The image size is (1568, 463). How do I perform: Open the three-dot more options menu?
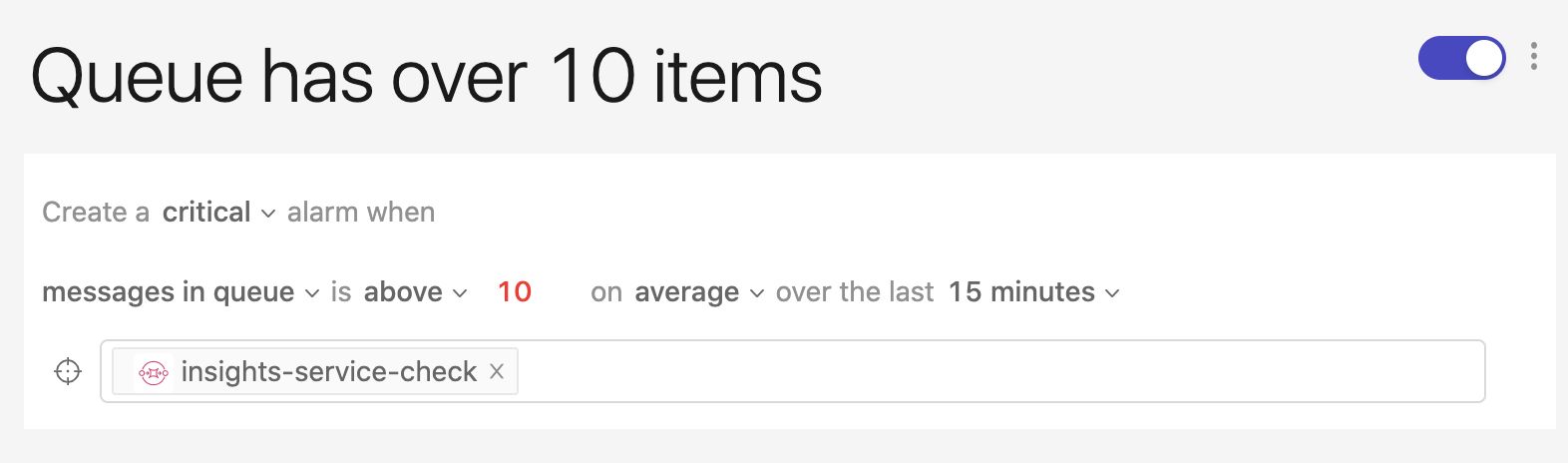(x=1533, y=57)
